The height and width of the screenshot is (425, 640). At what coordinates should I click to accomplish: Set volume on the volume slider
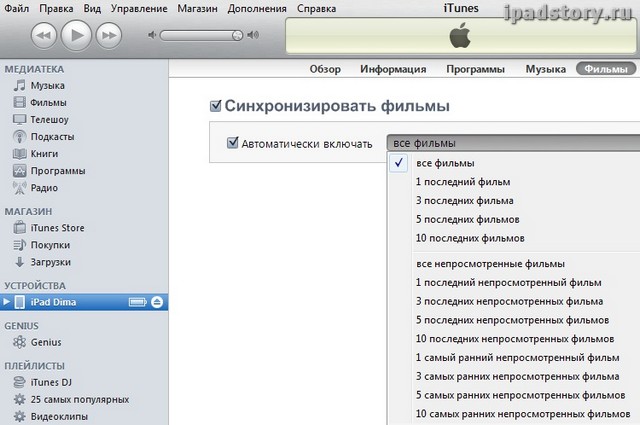(201, 36)
